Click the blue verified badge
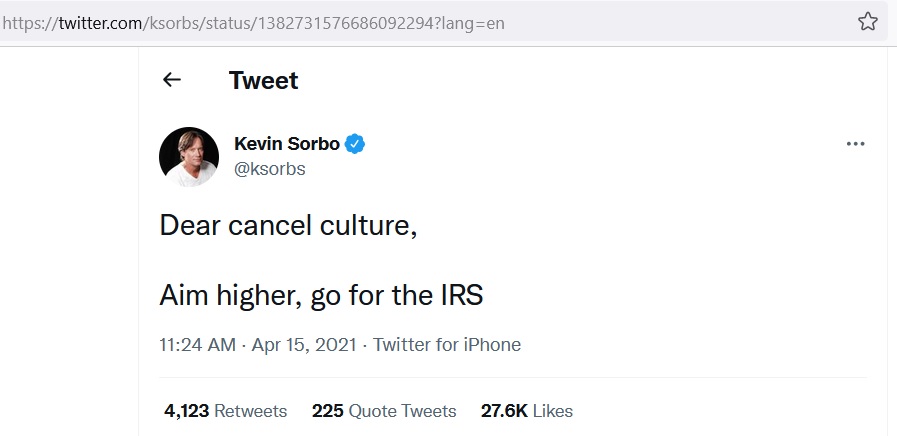The height and width of the screenshot is (436, 897). 355,144
